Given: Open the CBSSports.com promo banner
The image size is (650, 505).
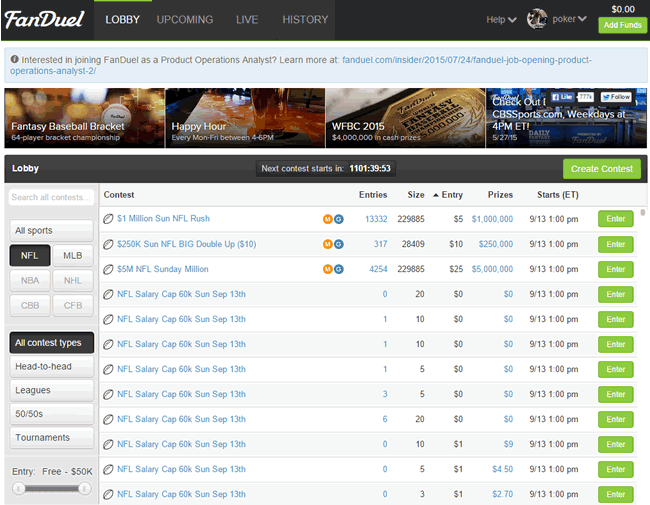Looking at the screenshot, I should (566, 118).
